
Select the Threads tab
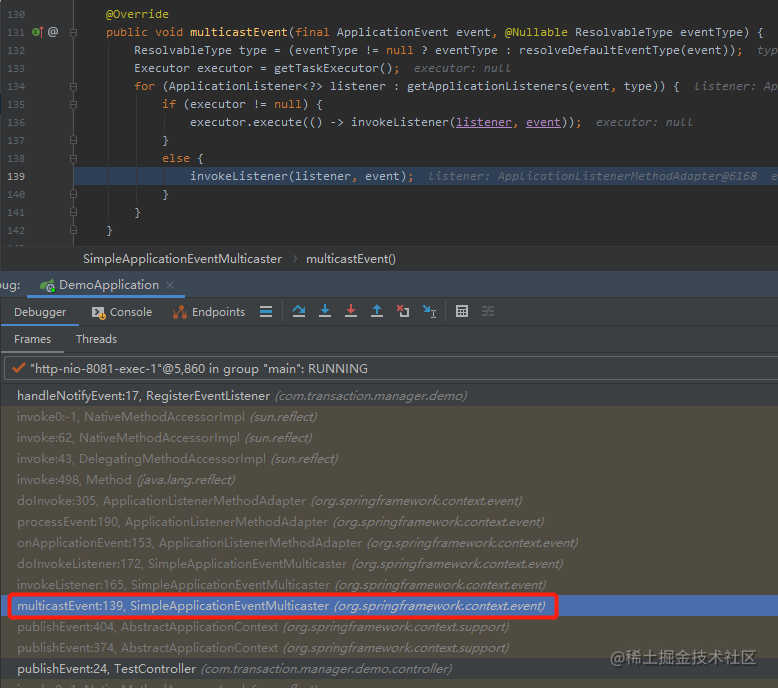[x=96, y=339]
